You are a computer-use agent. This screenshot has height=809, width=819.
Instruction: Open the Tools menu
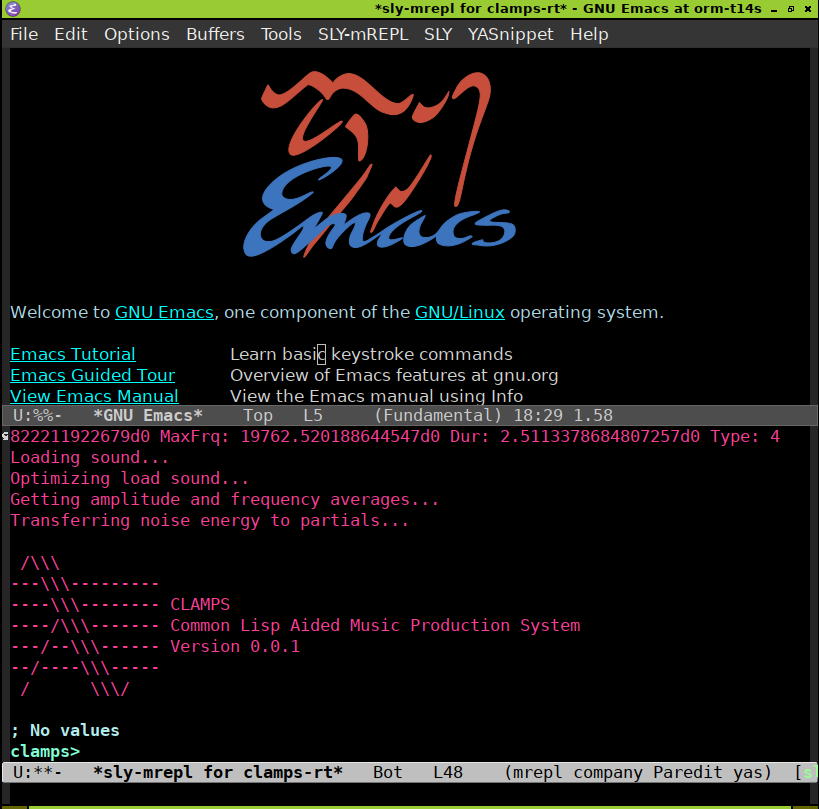(281, 34)
